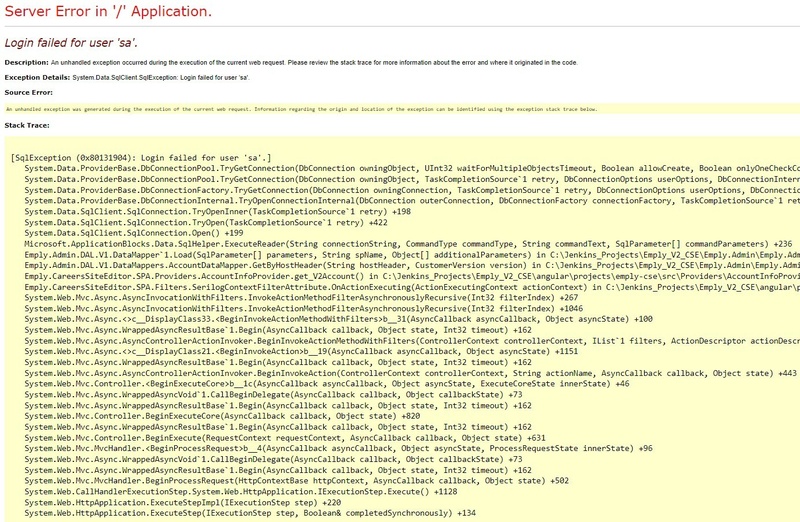Click the 'InvokeActionMethodFilterAsynchronouslyRecursive' line ending +267
Screen dimensions: 800x522
[x=301, y=297]
